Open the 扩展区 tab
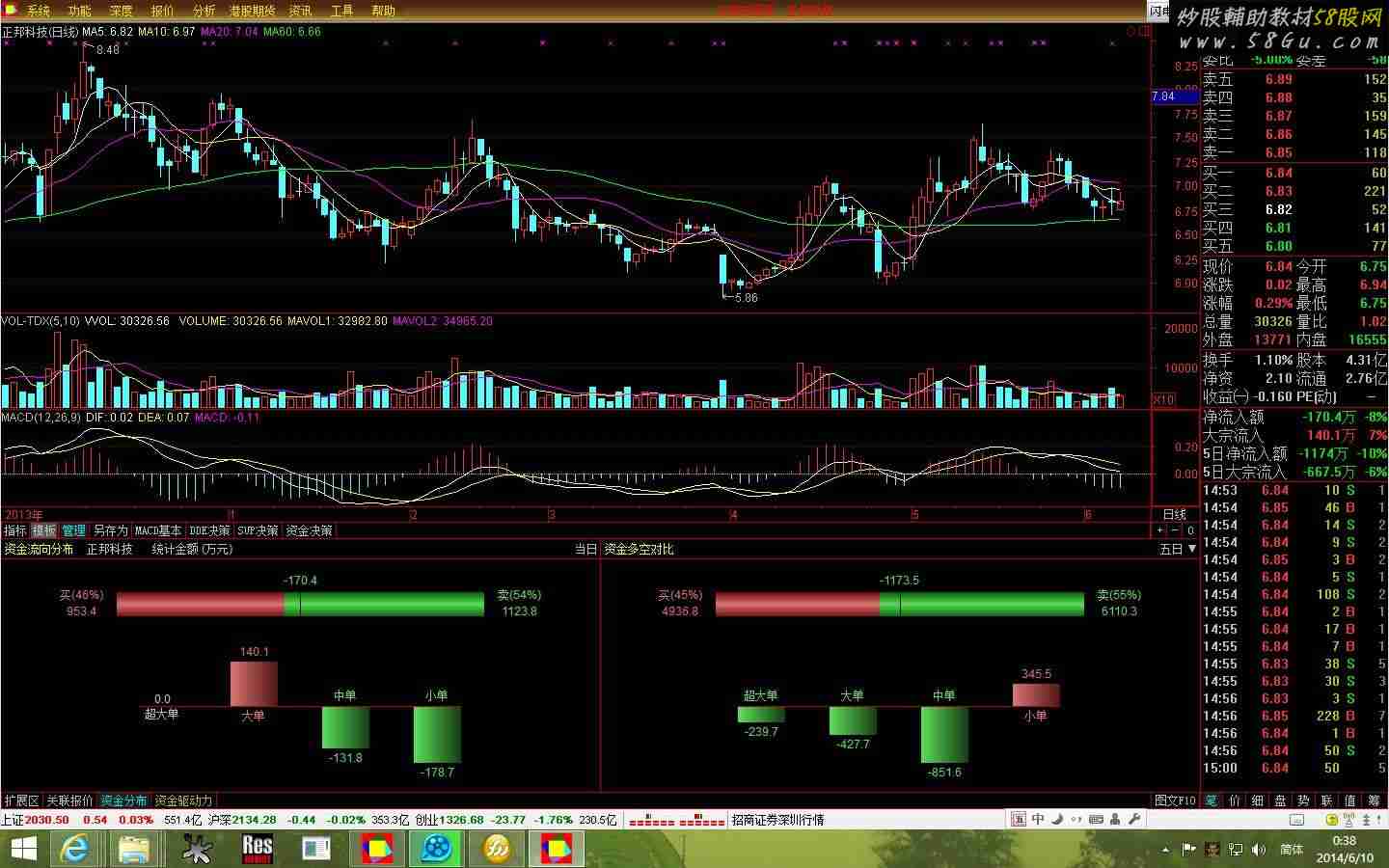The height and width of the screenshot is (868, 1389). tap(21, 800)
